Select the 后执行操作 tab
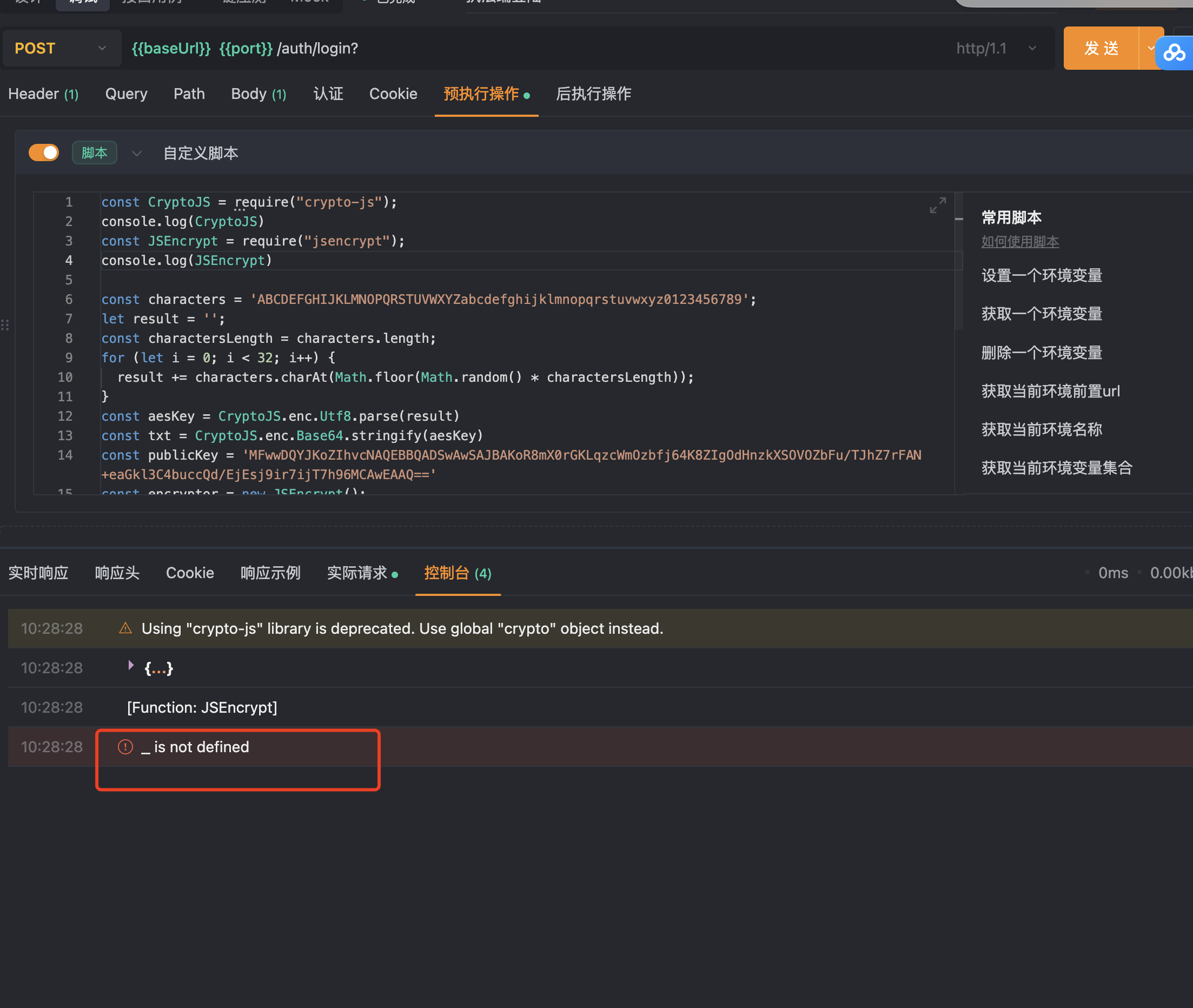1193x1008 pixels. 594,94
